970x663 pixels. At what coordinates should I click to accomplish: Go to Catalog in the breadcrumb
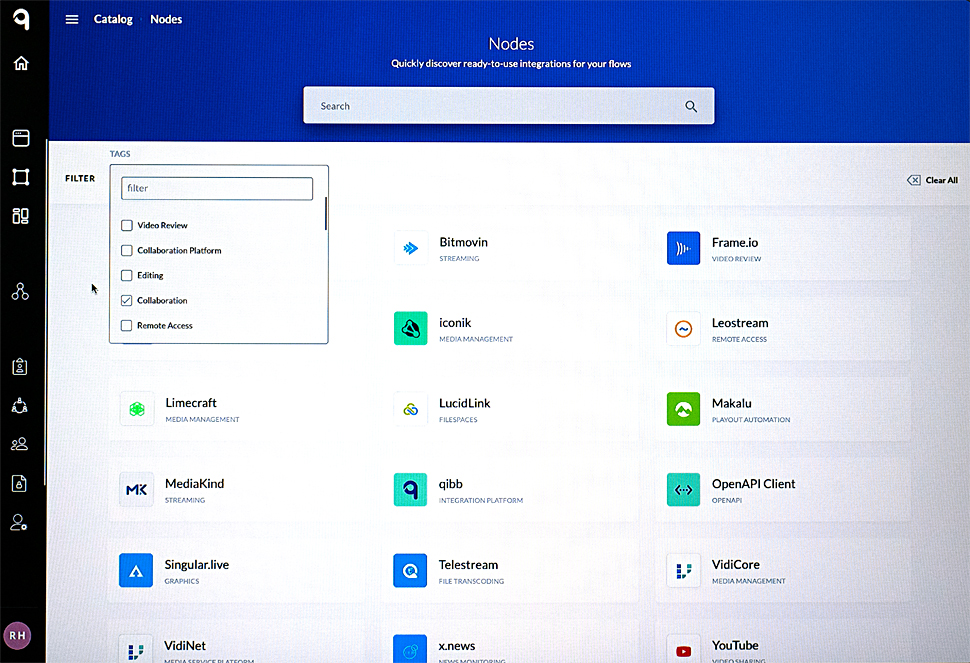113,19
